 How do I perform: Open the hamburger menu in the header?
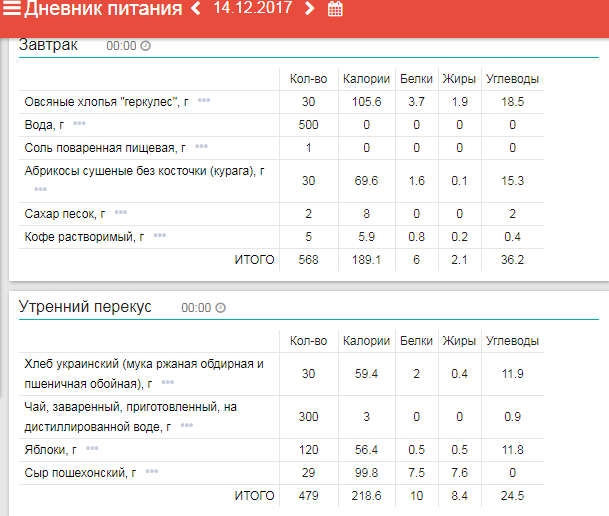pos(11,10)
